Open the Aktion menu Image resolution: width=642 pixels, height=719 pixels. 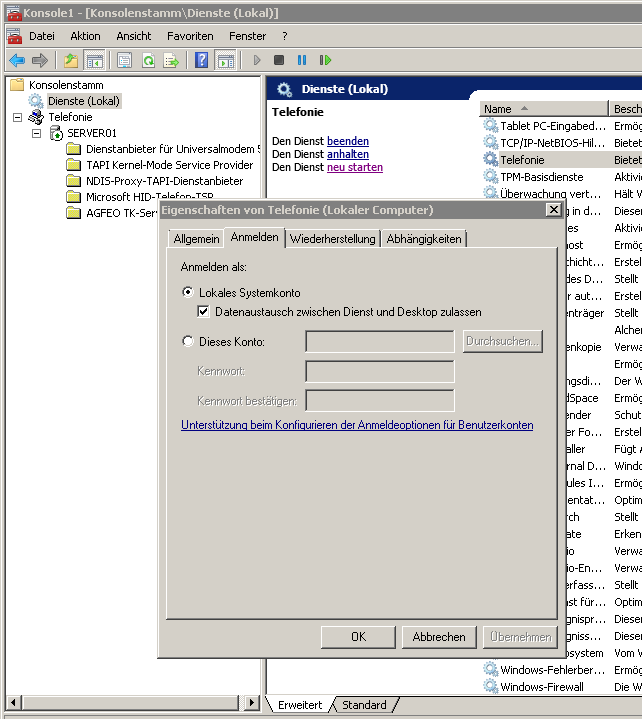pos(85,35)
